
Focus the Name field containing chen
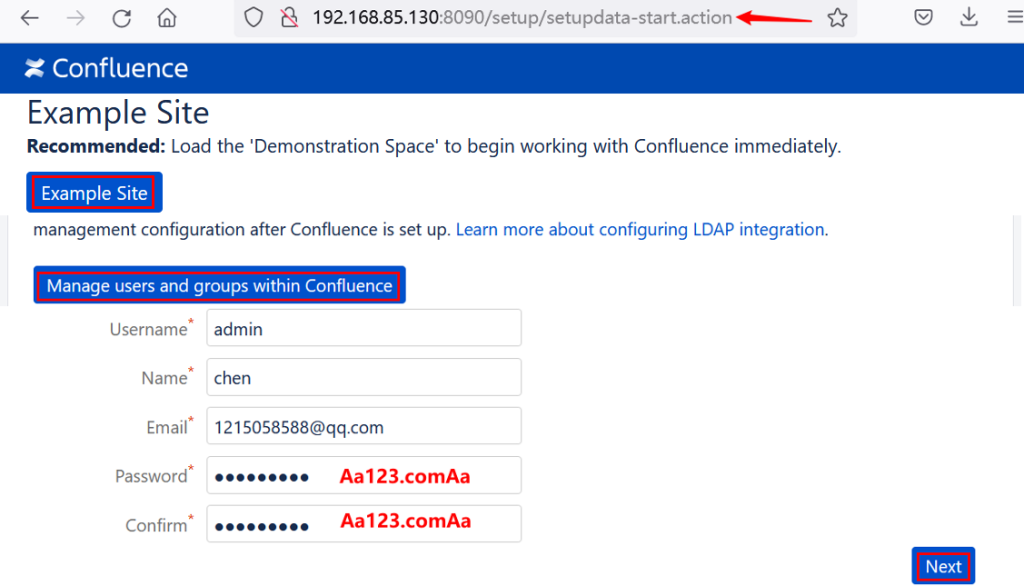(x=364, y=377)
